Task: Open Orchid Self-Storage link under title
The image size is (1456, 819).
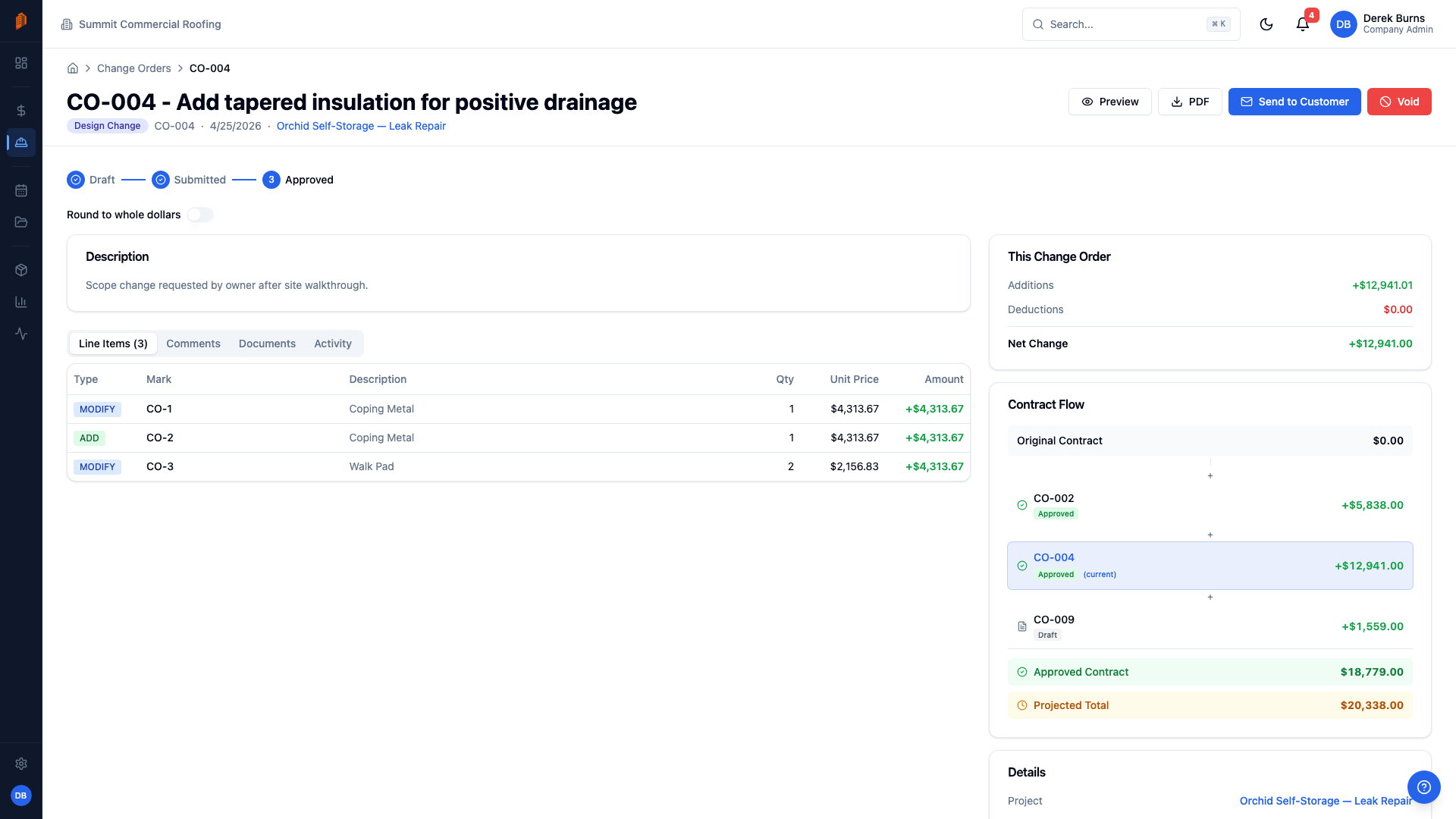Action: pos(361,126)
